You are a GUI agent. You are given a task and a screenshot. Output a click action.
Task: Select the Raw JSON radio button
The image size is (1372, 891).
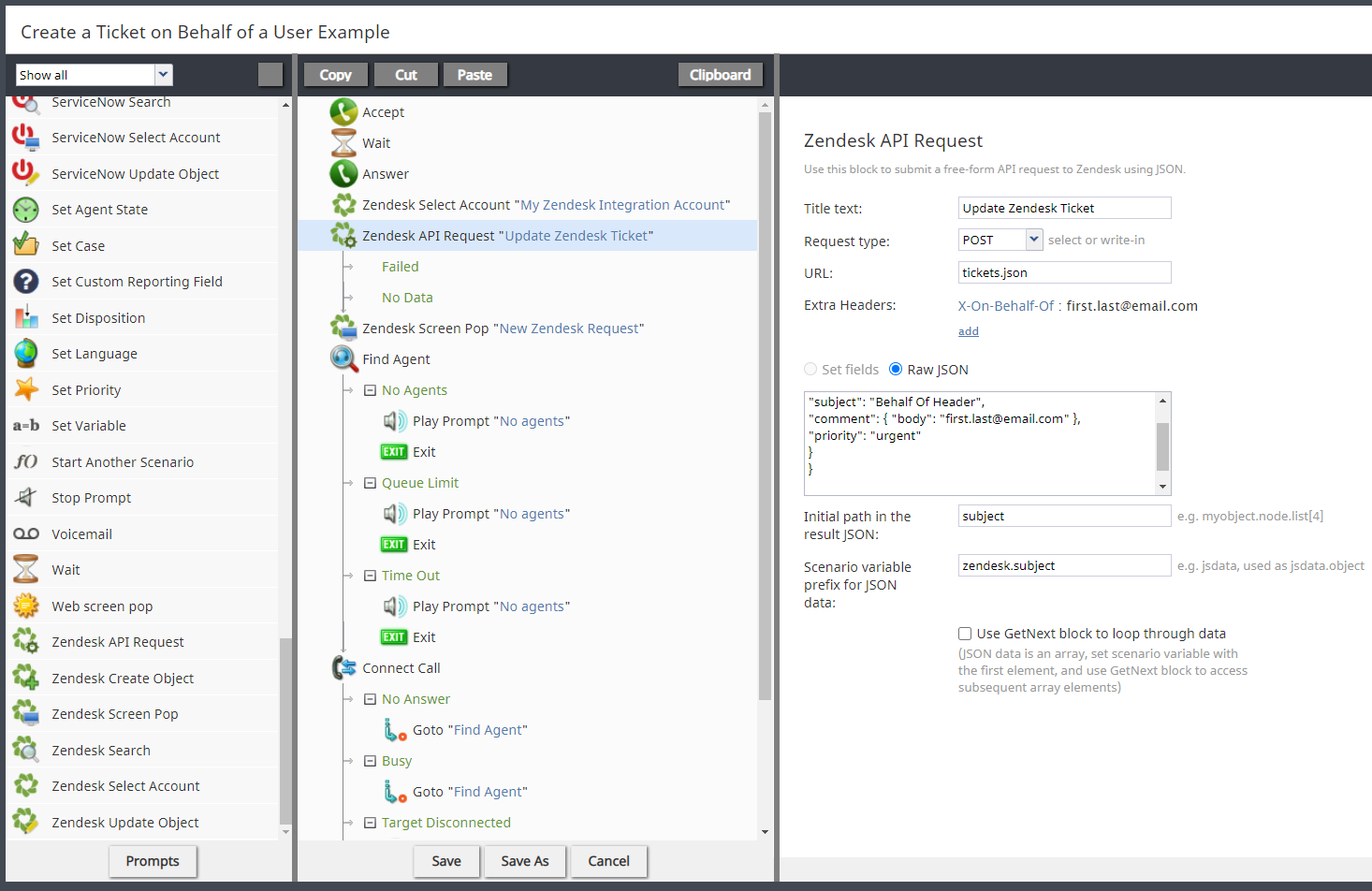[896, 369]
